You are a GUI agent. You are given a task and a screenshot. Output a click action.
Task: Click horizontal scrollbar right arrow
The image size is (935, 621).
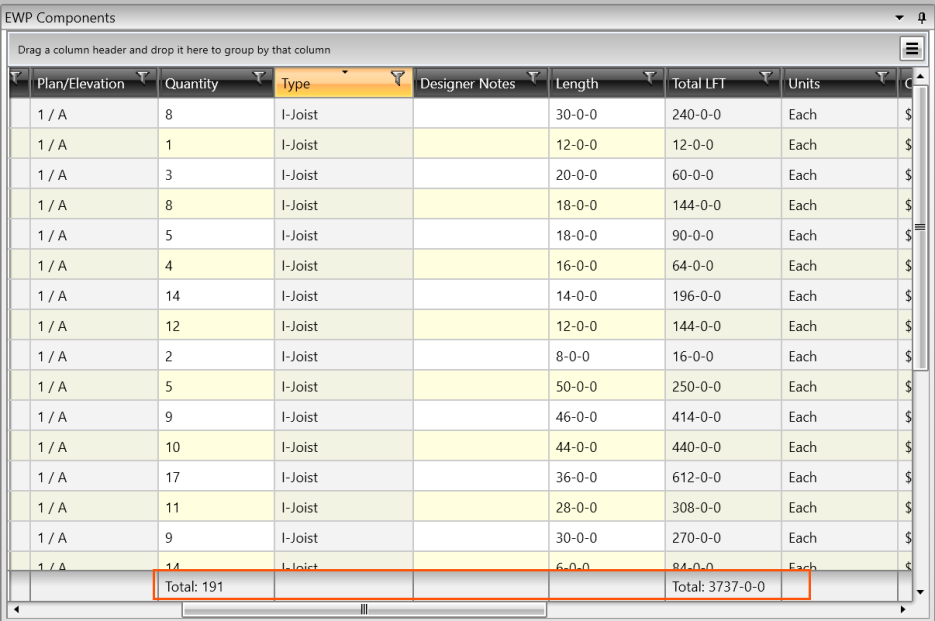[x=903, y=609]
